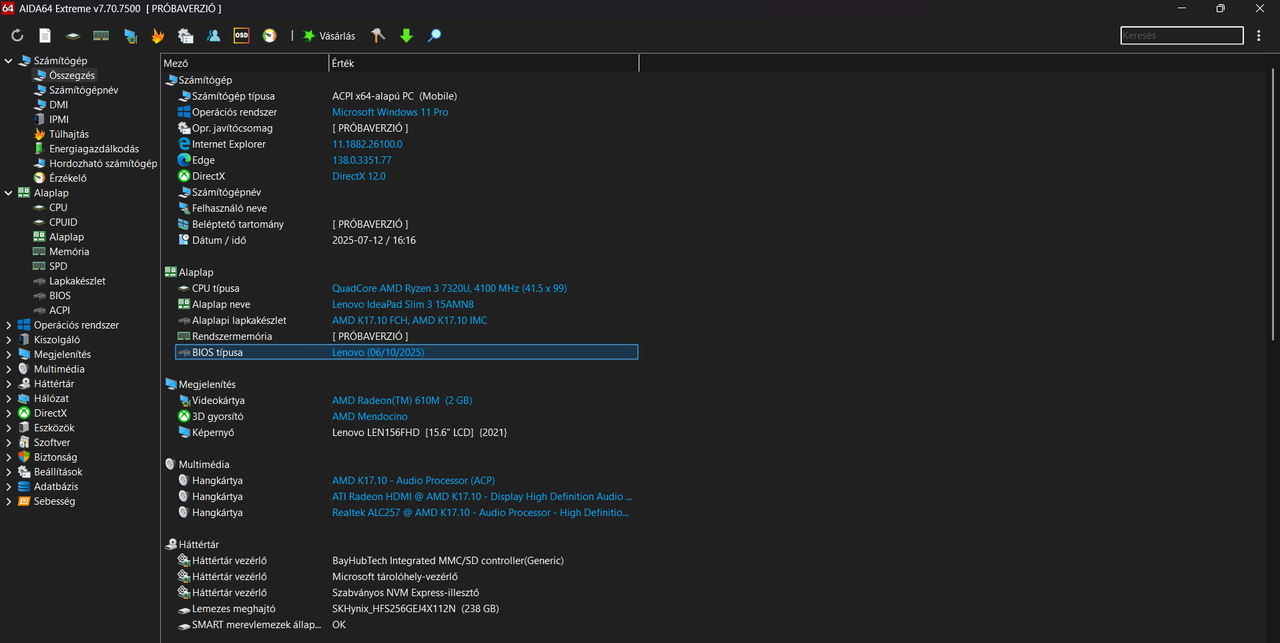The width and height of the screenshot is (1280, 643).
Task: Select BIOS in the sidebar tree
Action: [60, 296]
